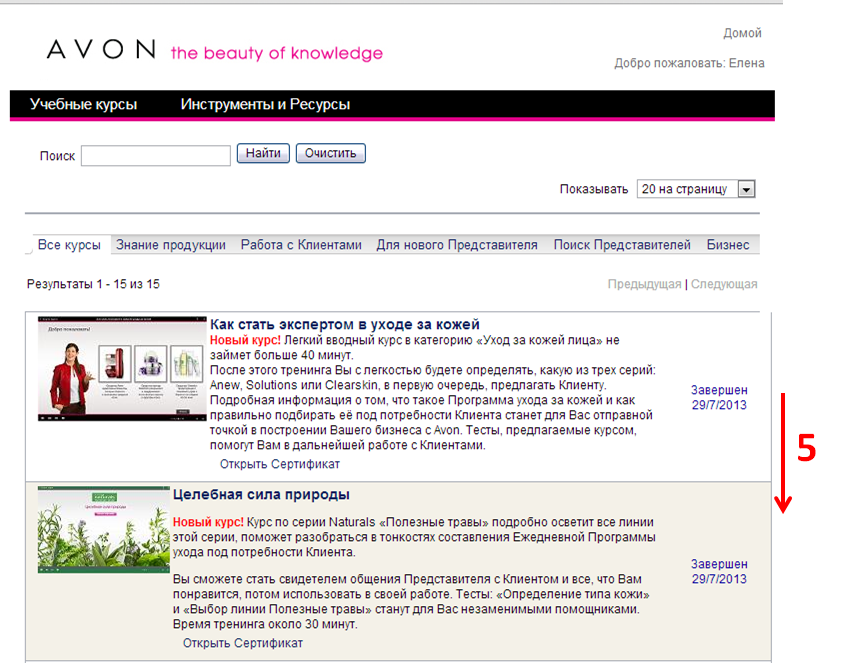Click the Показывать label

[593, 189]
